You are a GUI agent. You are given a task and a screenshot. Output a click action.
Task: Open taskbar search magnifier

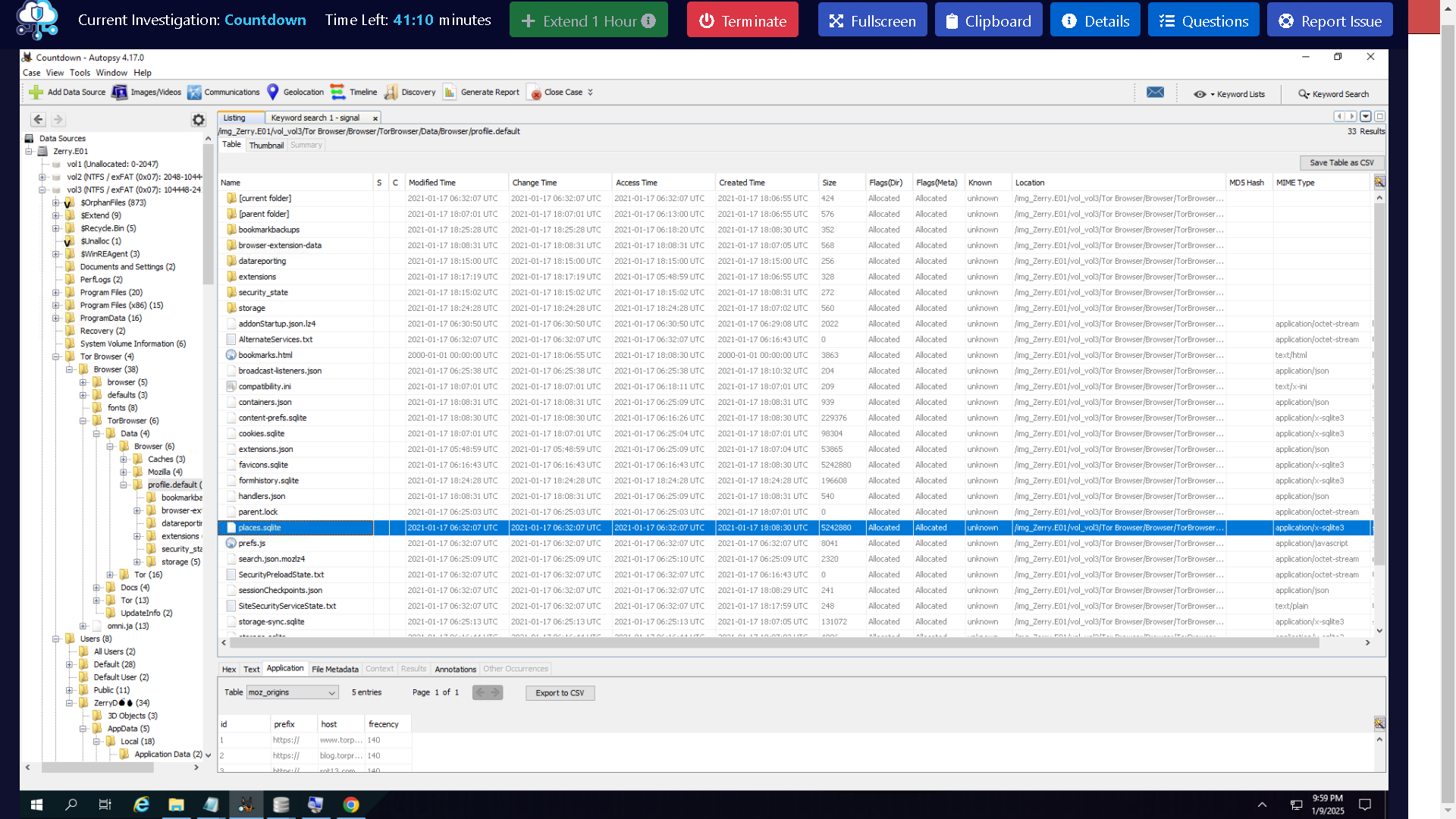[x=71, y=805]
